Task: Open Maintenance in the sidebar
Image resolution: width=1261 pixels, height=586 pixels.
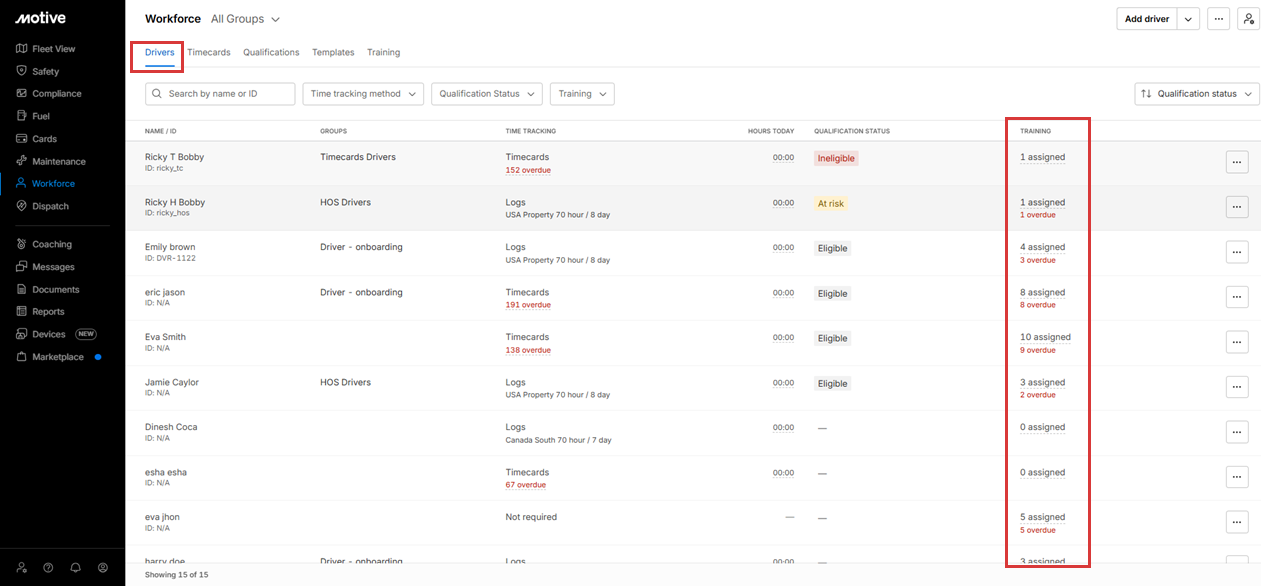Action: coord(58,161)
